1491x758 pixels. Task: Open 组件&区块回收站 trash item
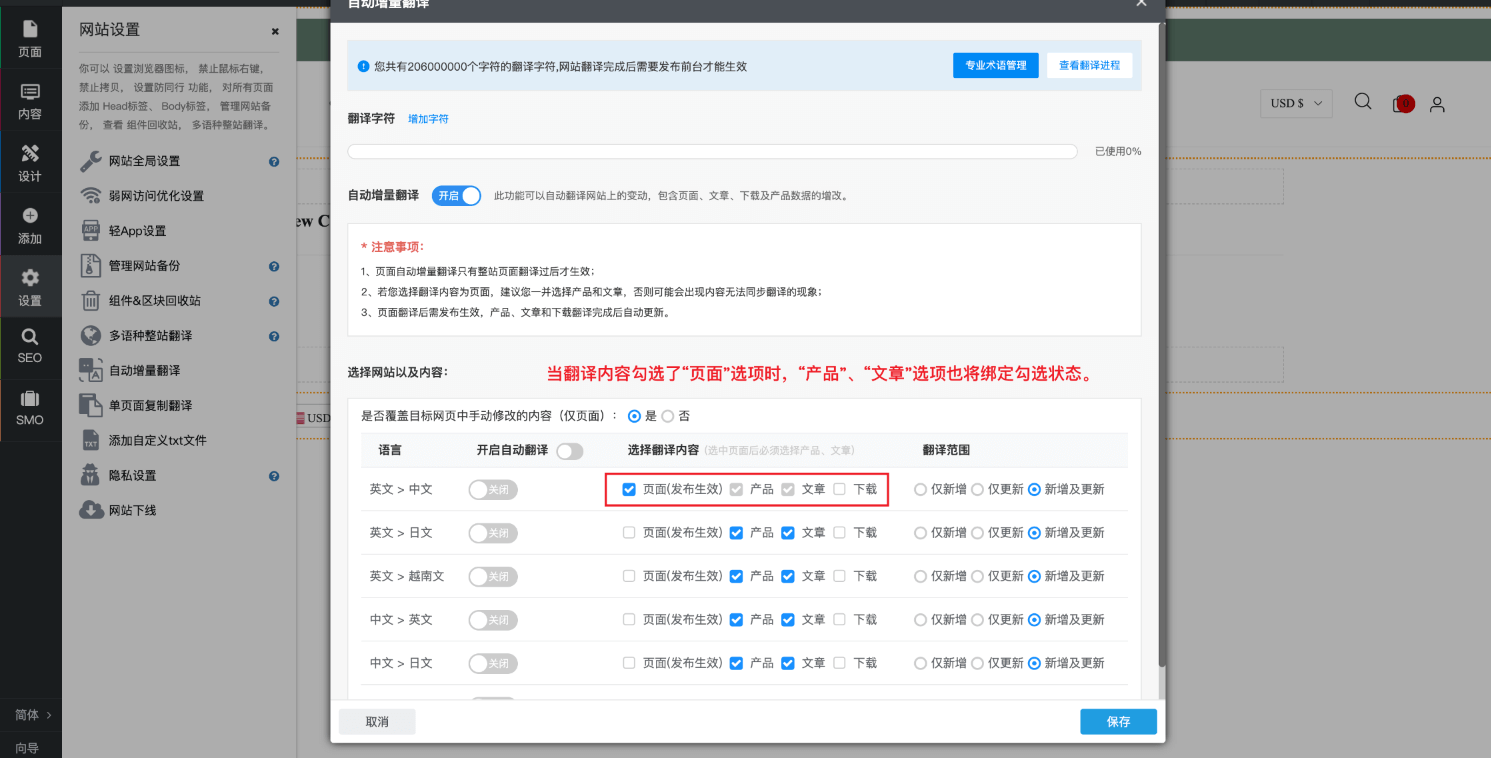154,301
